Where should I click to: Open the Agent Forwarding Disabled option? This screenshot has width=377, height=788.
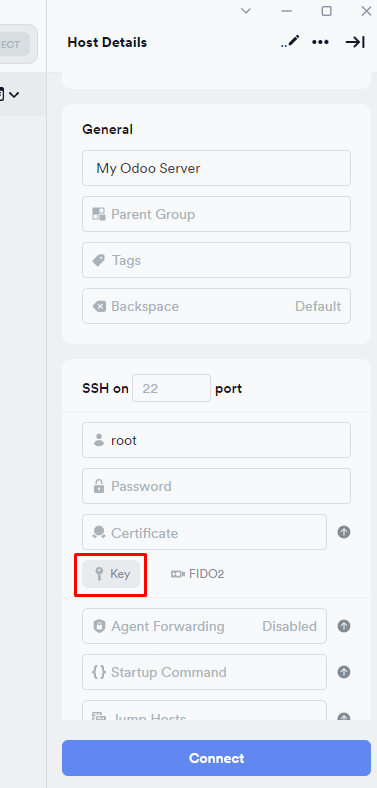[x=205, y=626]
